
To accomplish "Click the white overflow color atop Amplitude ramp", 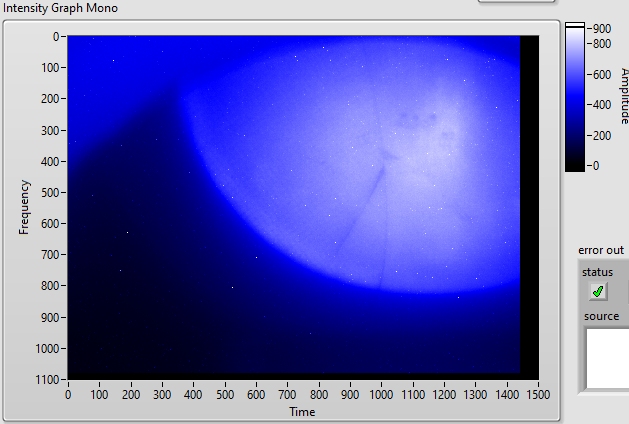I will click(575, 25).
